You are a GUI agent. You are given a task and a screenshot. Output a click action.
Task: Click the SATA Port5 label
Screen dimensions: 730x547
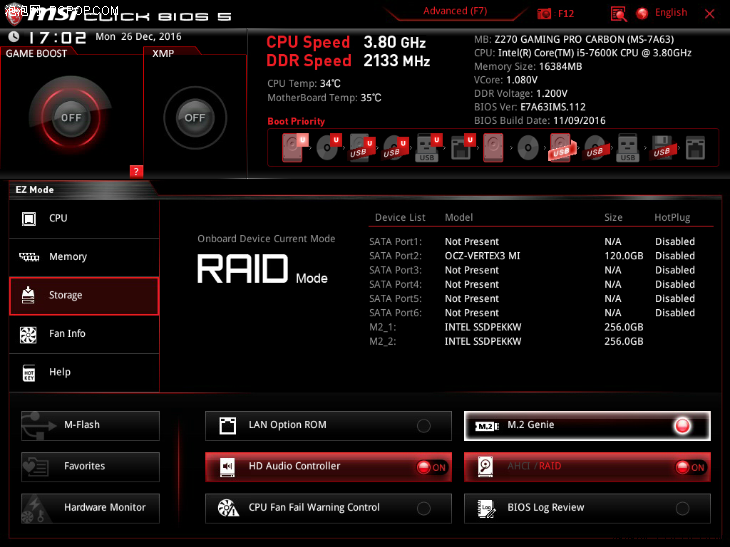395,298
